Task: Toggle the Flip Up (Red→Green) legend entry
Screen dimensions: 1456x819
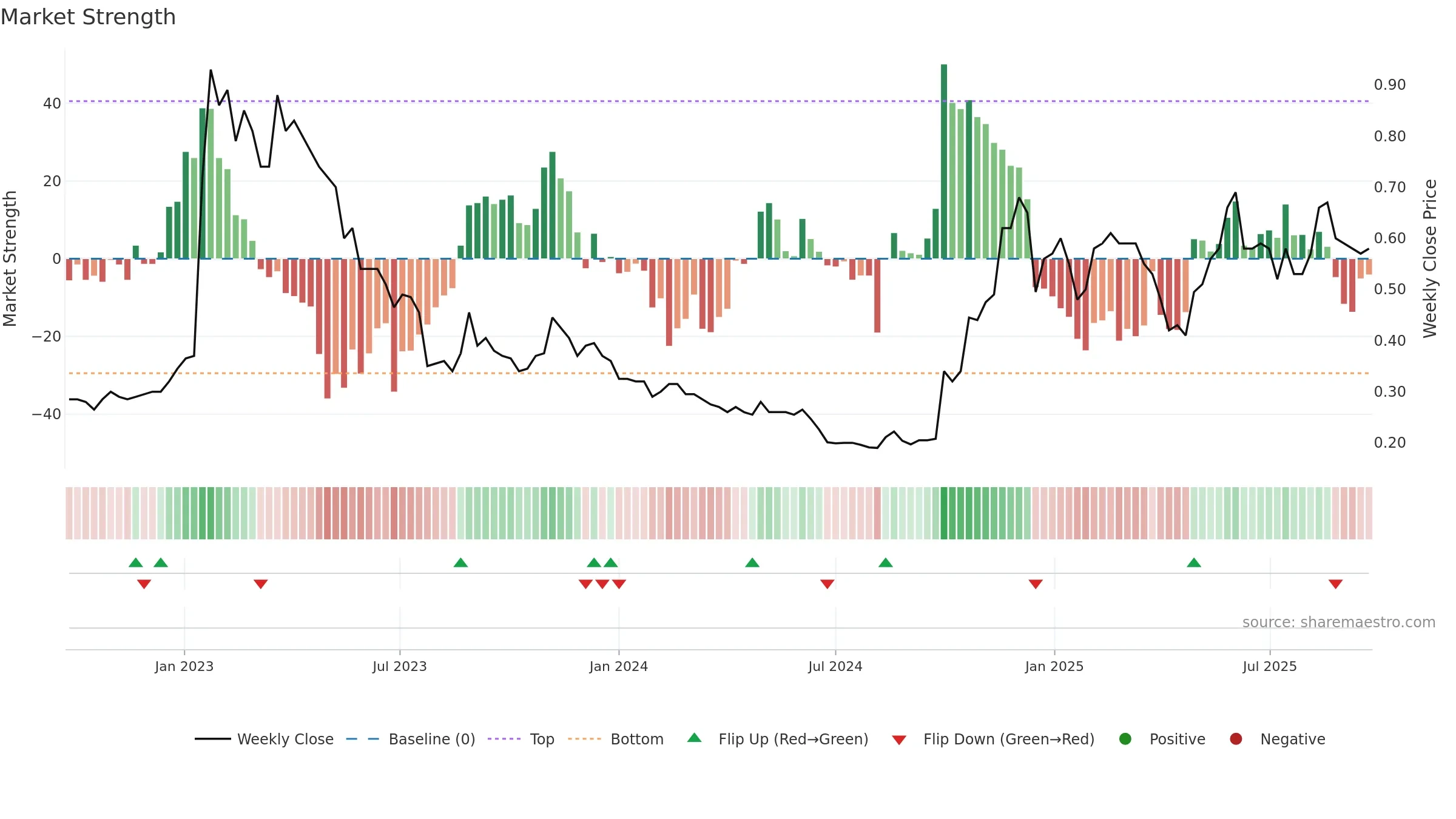Action: (x=778, y=739)
